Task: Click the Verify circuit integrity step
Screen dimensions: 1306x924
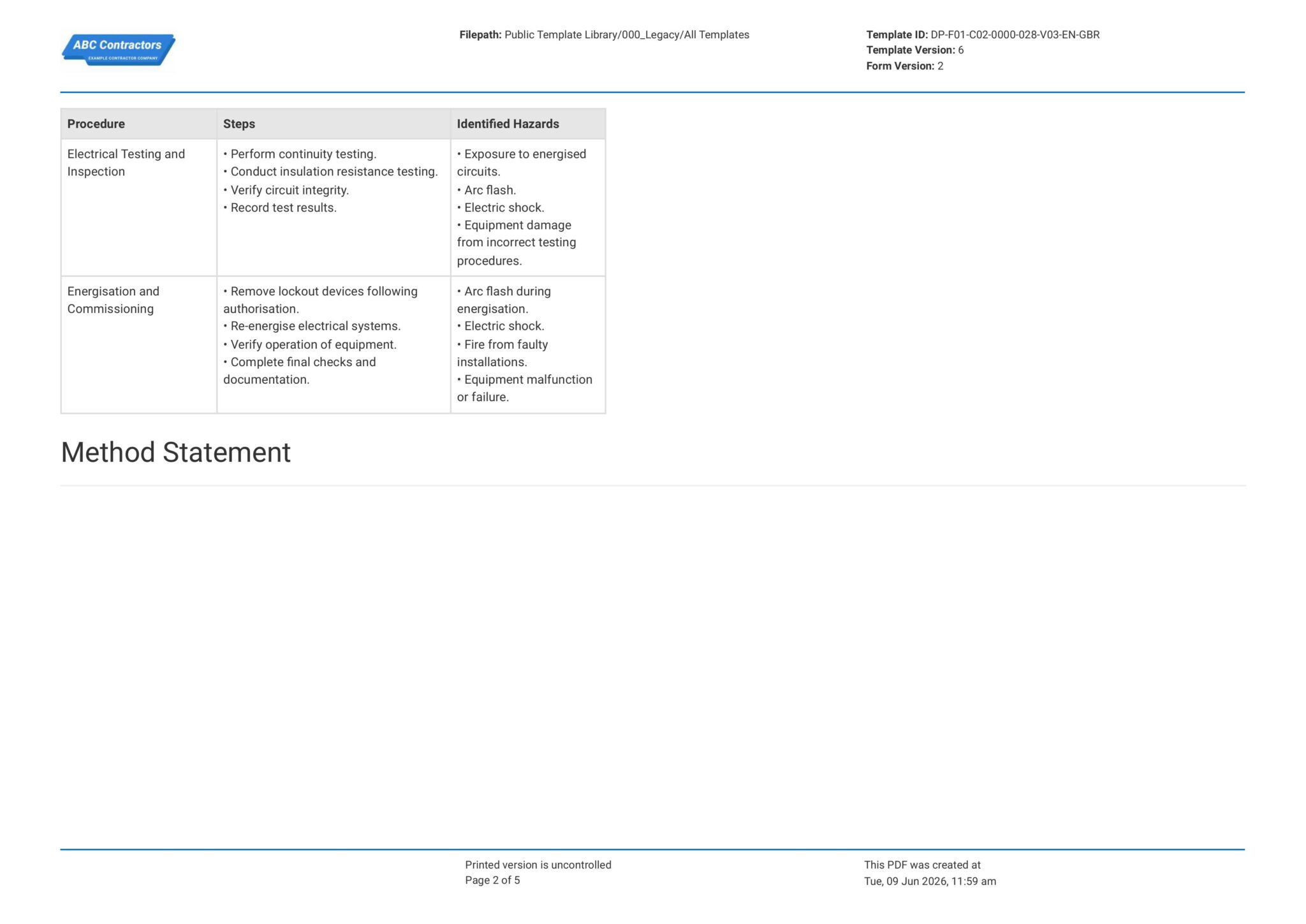Action: coord(286,190)
